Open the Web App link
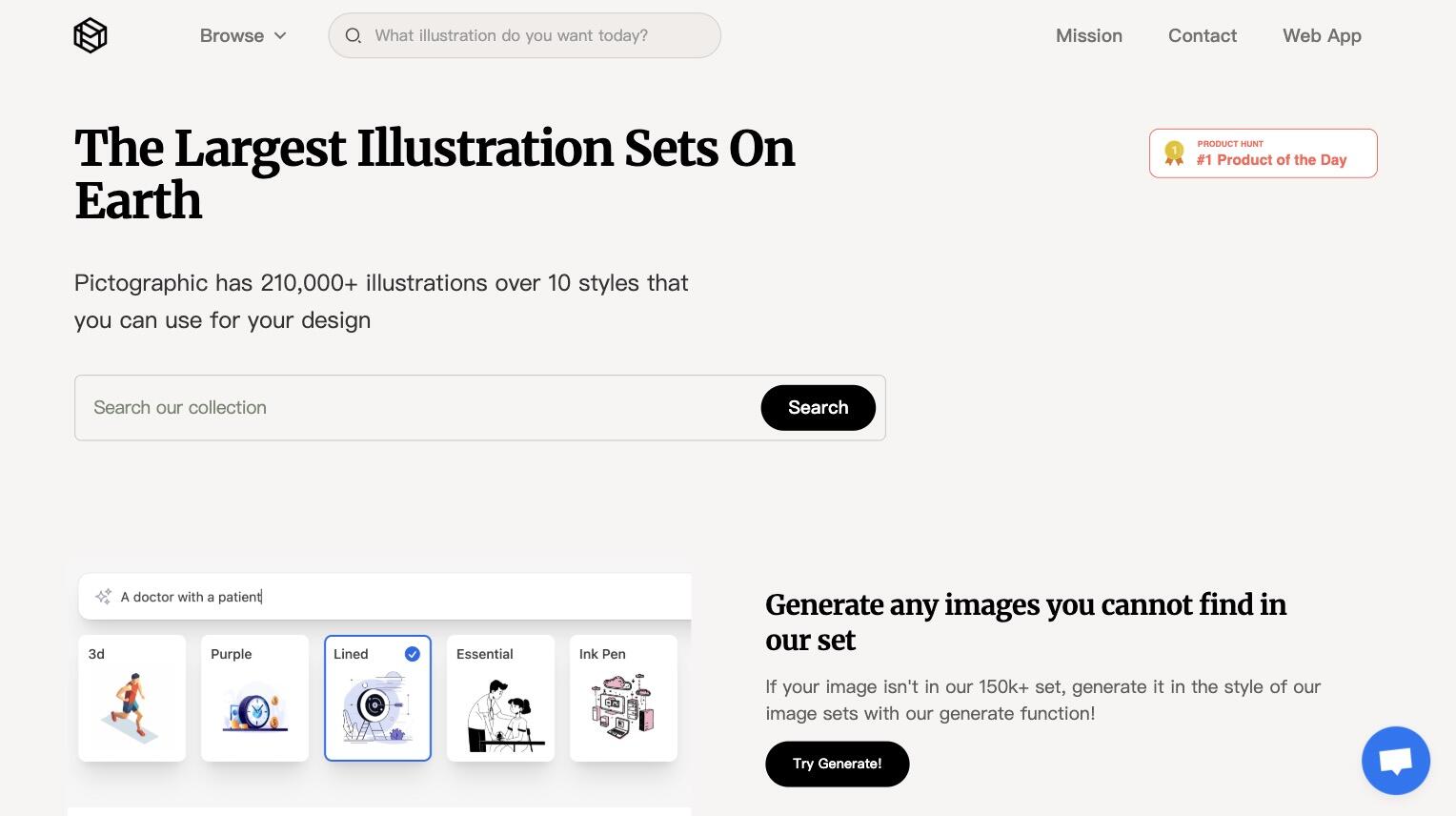 1322,35
